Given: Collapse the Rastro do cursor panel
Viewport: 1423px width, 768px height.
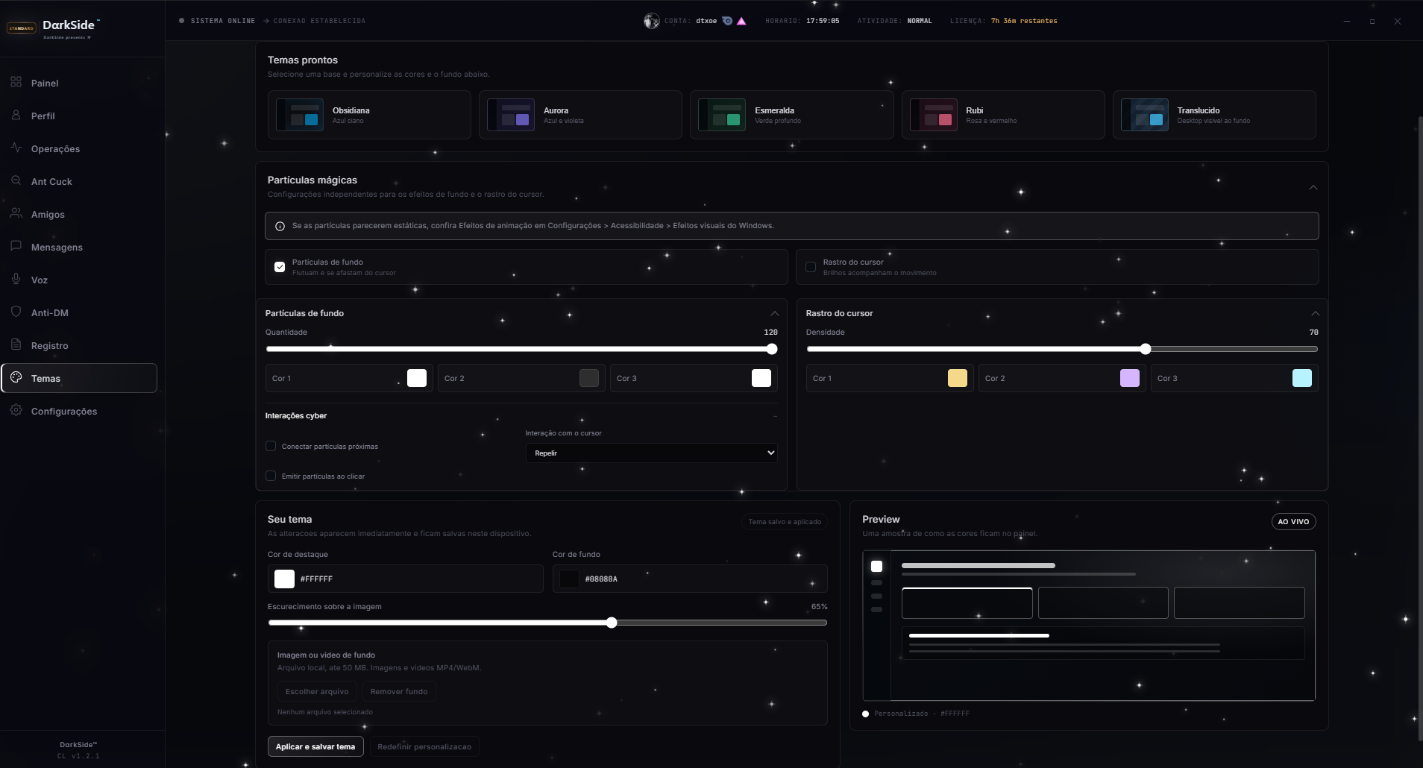Looking at the screenshot, I should pos(1315,313).
